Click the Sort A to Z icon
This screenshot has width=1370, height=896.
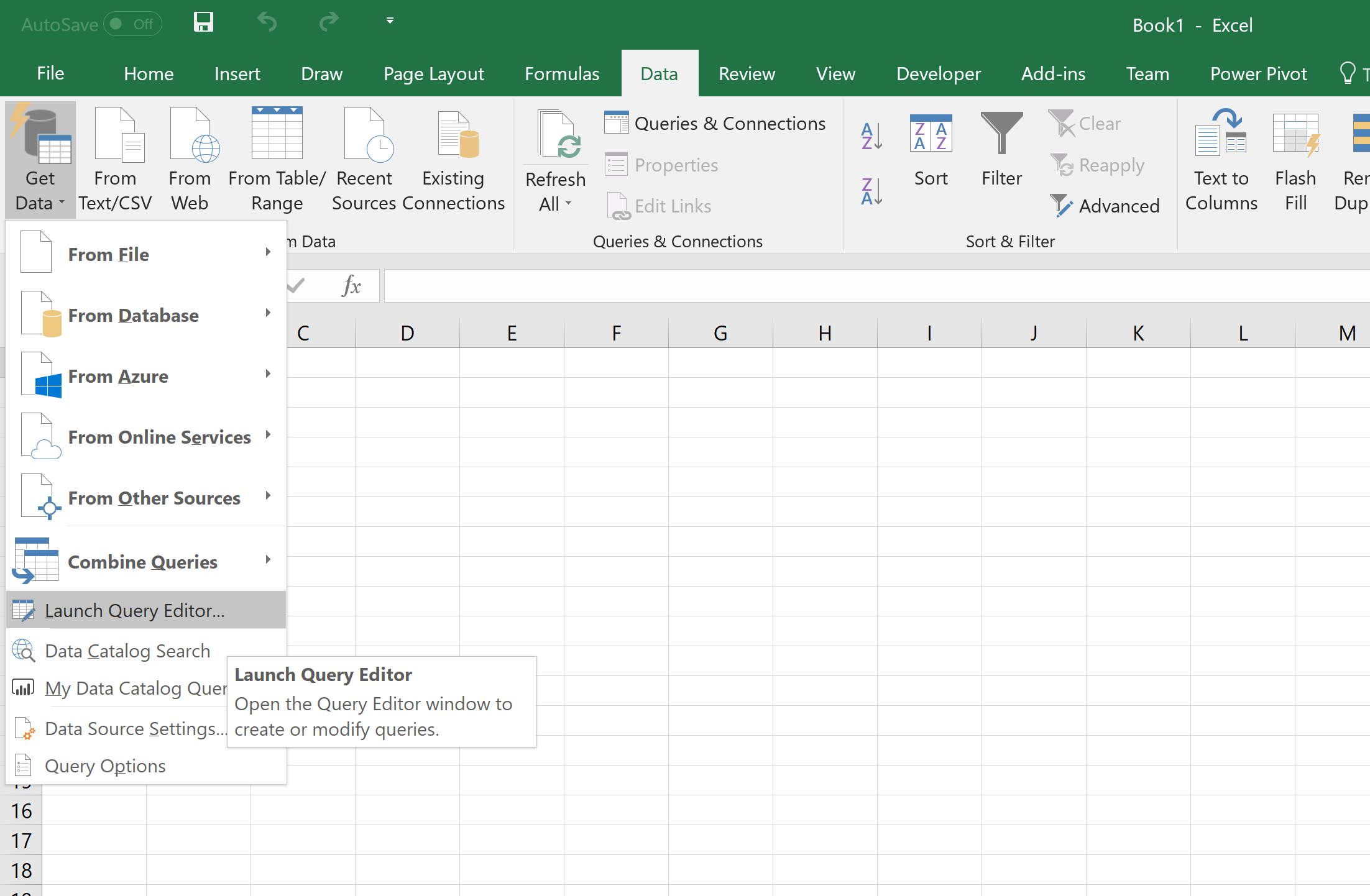(871, 136)
